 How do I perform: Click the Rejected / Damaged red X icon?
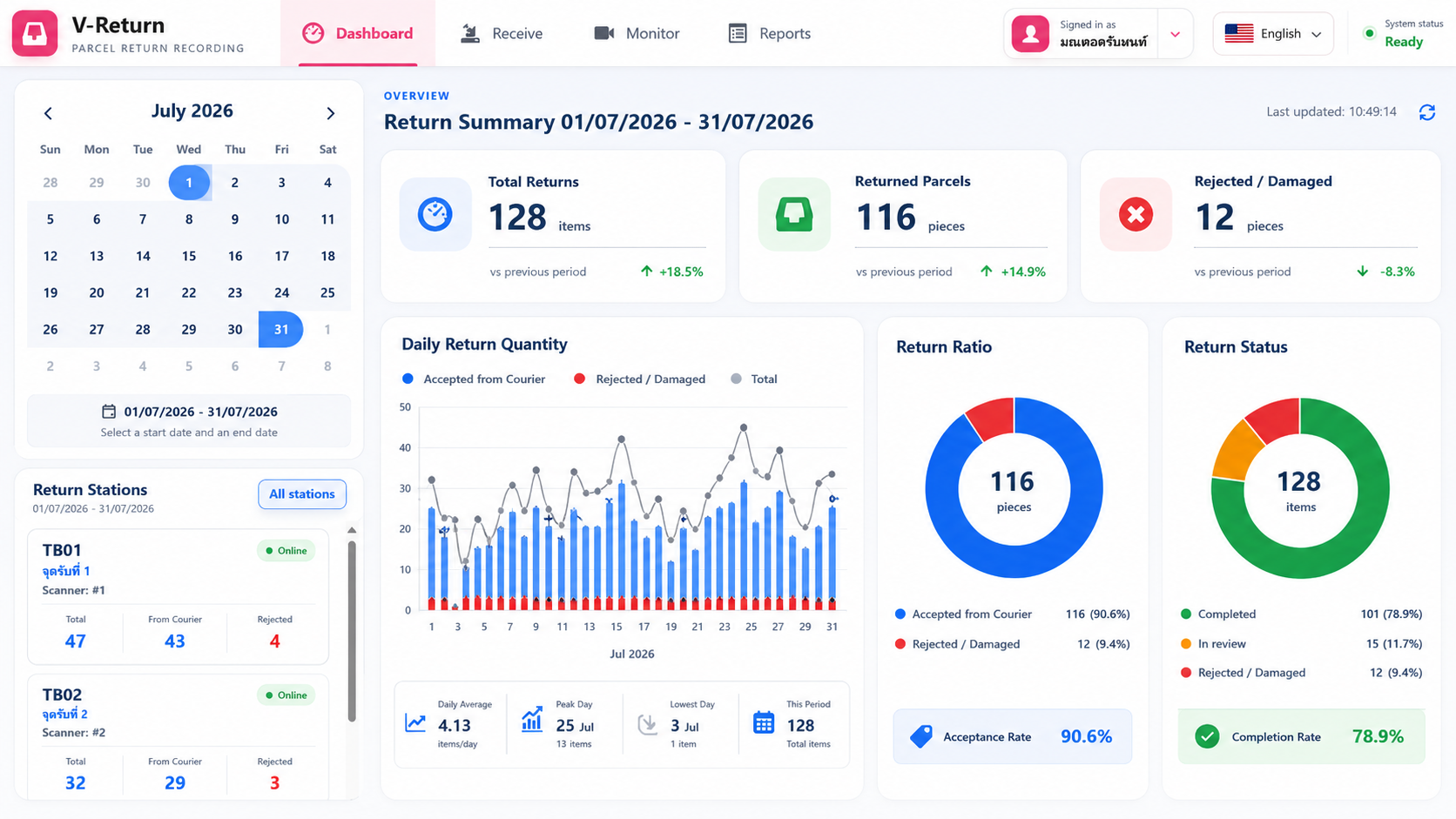tap(1136, 214)
